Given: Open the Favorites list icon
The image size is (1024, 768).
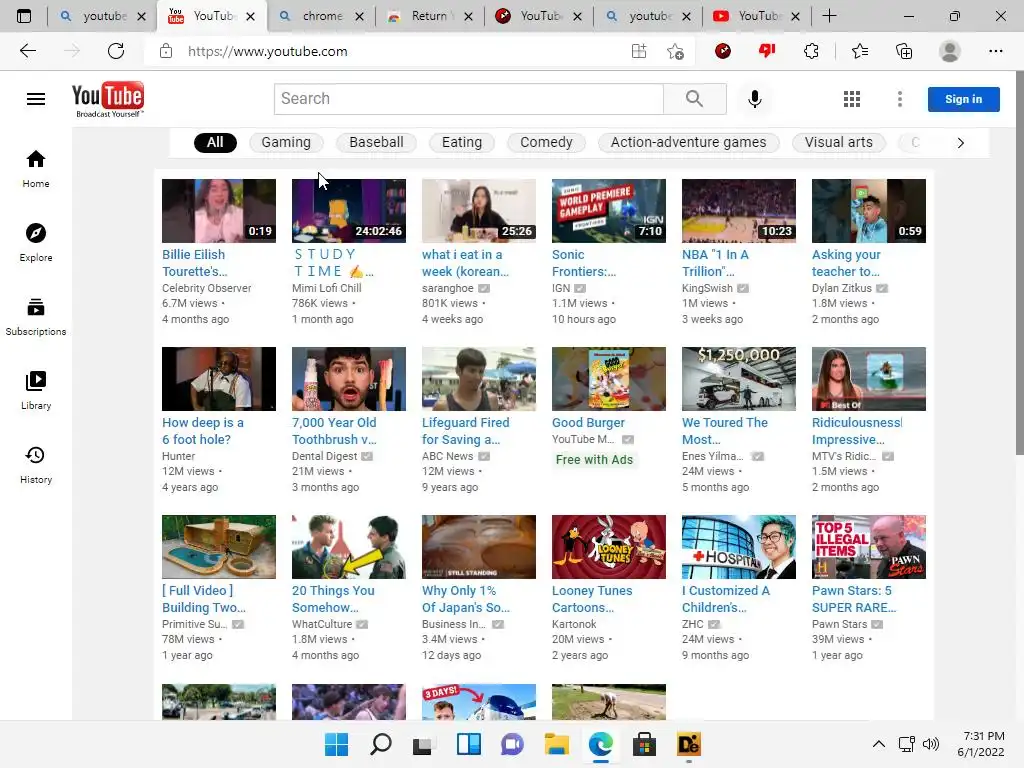Looking at the screenshot, I should pos(860,51).
